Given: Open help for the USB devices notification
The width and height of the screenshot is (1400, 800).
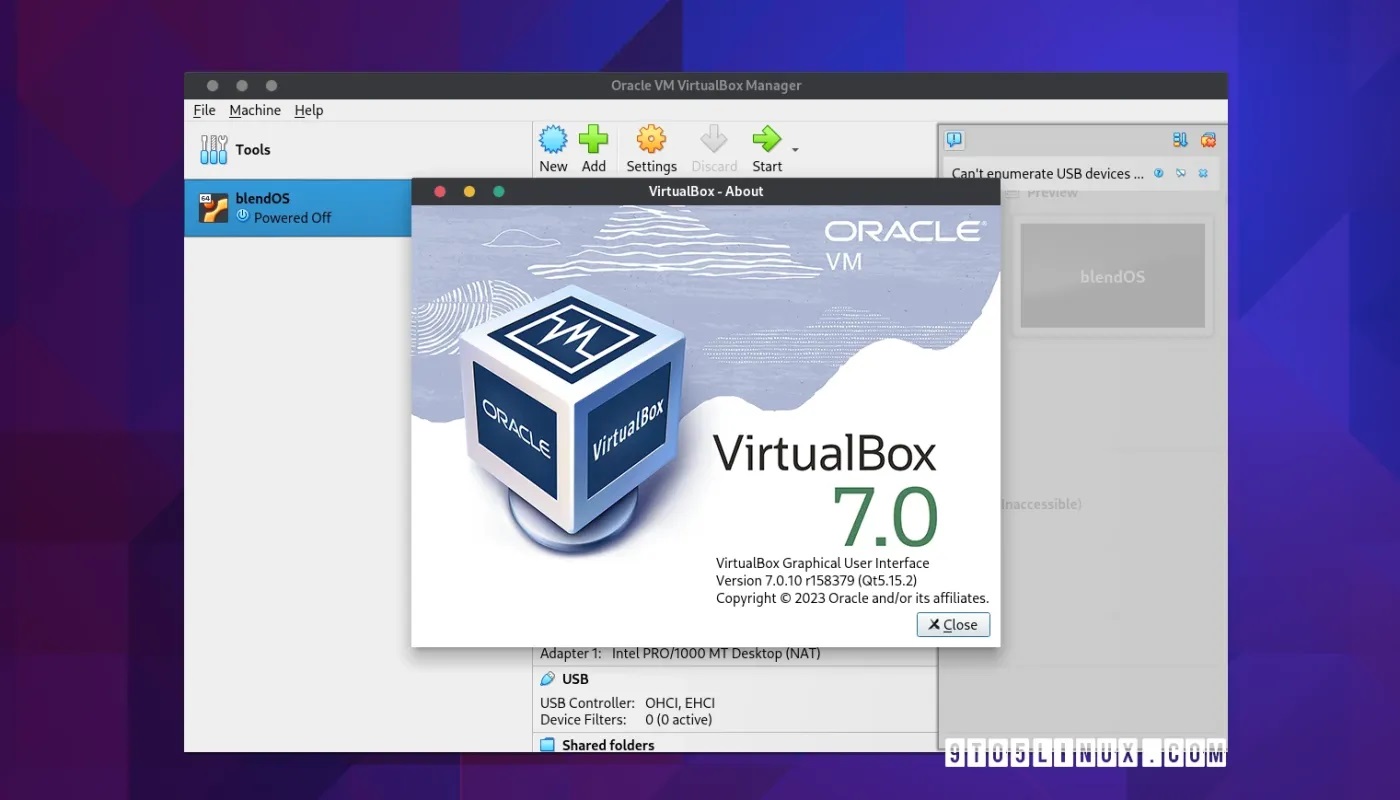Looking at the screenshot, I should click(1158, 173).
